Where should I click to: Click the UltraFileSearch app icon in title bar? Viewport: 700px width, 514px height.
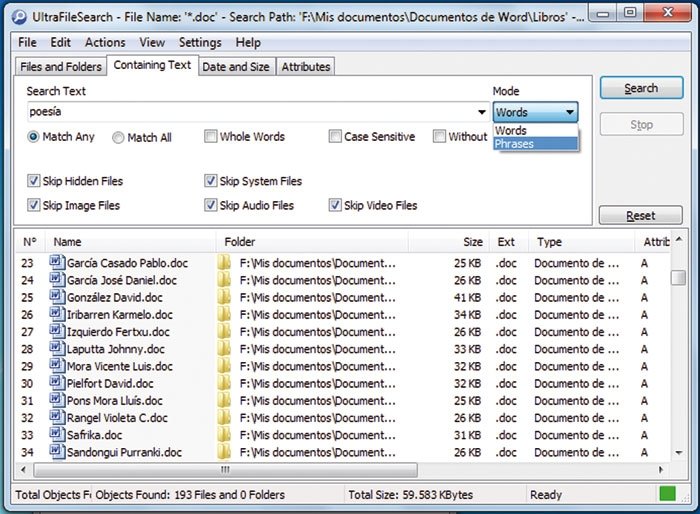click(19, 17)
